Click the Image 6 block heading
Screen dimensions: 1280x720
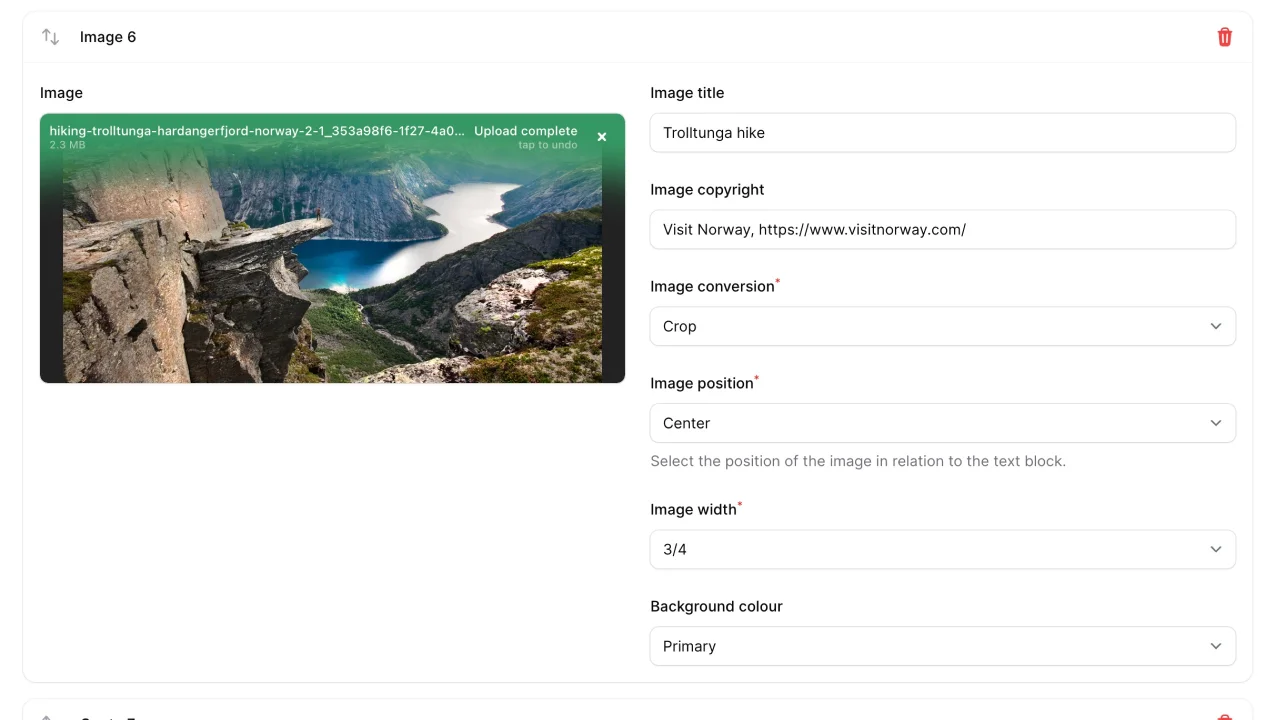109,36
